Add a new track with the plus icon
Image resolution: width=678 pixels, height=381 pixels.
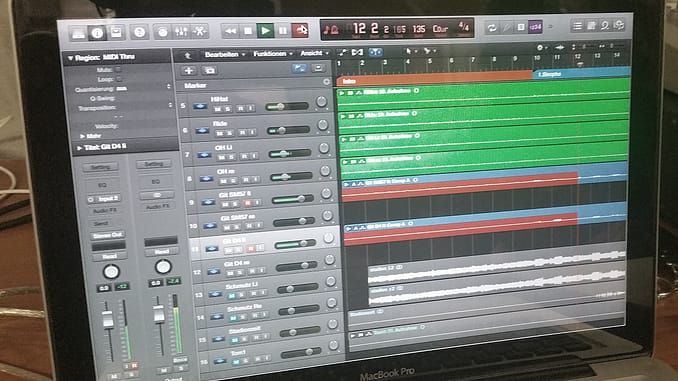pos(189,70)
